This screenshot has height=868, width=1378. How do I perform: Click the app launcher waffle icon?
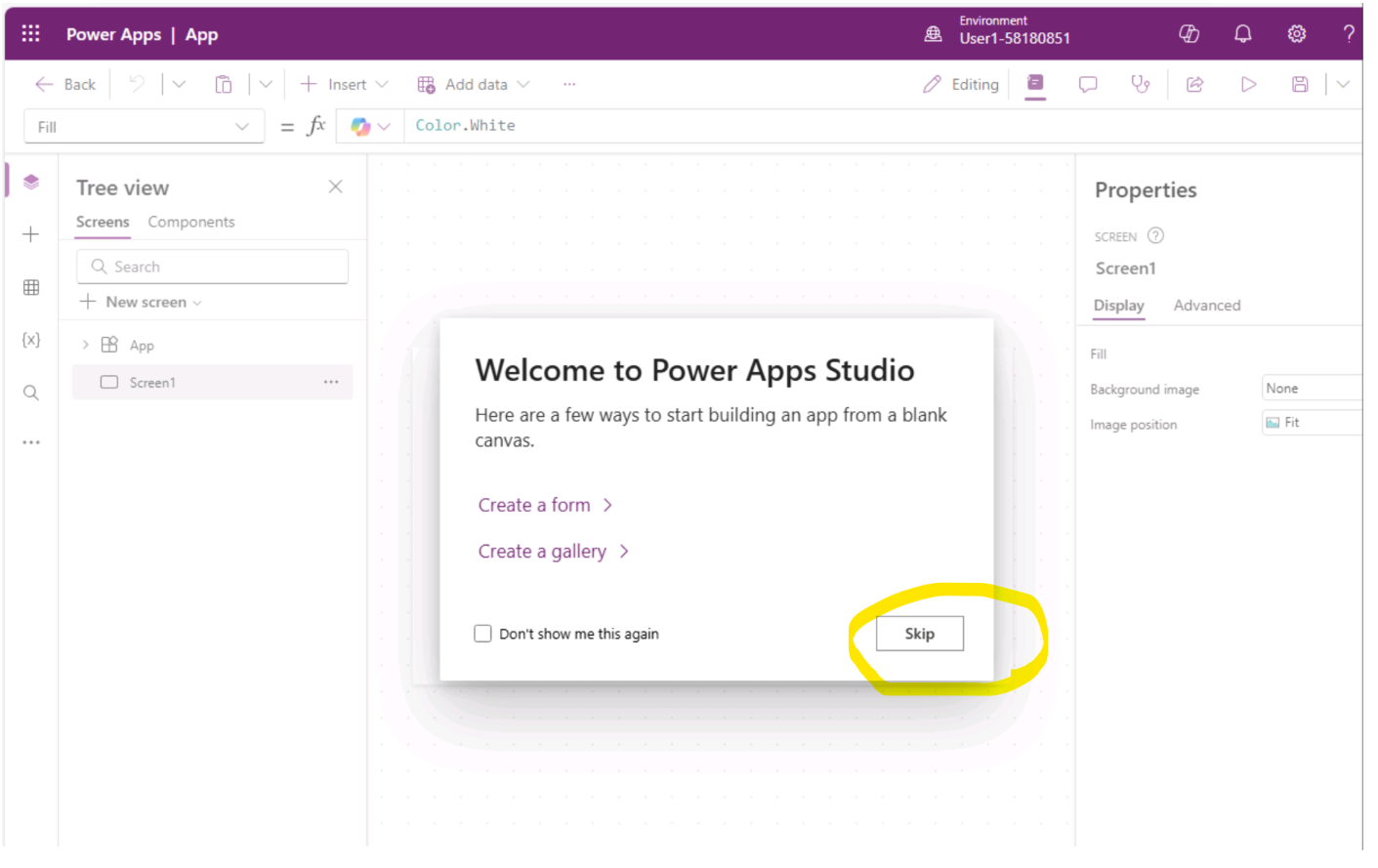[x=31, y=34]
